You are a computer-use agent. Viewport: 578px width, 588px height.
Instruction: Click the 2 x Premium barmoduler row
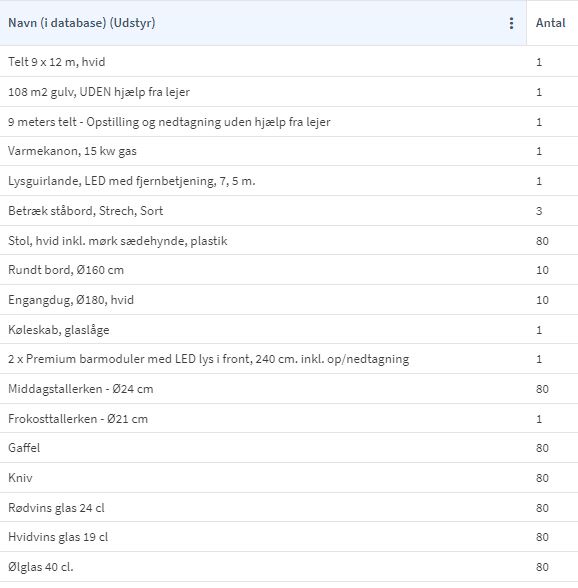[x=289, y=359]
